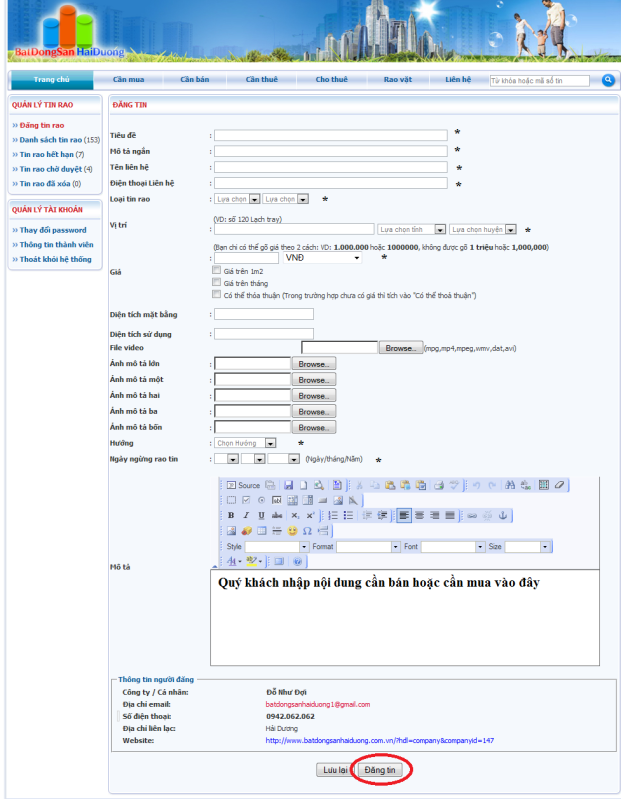Open the 'Cần thuê' menu item
Screen dimensions: 621x799
262,79
